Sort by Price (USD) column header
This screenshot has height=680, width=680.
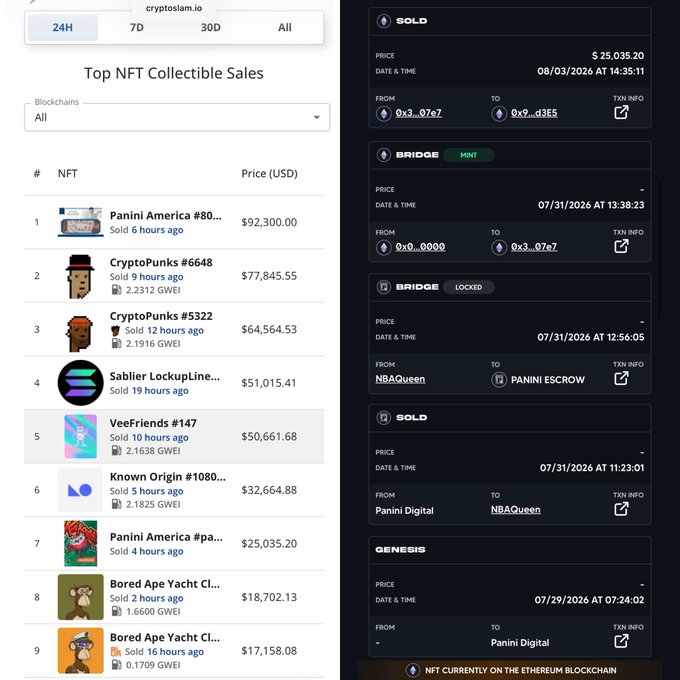pos(269,173)
